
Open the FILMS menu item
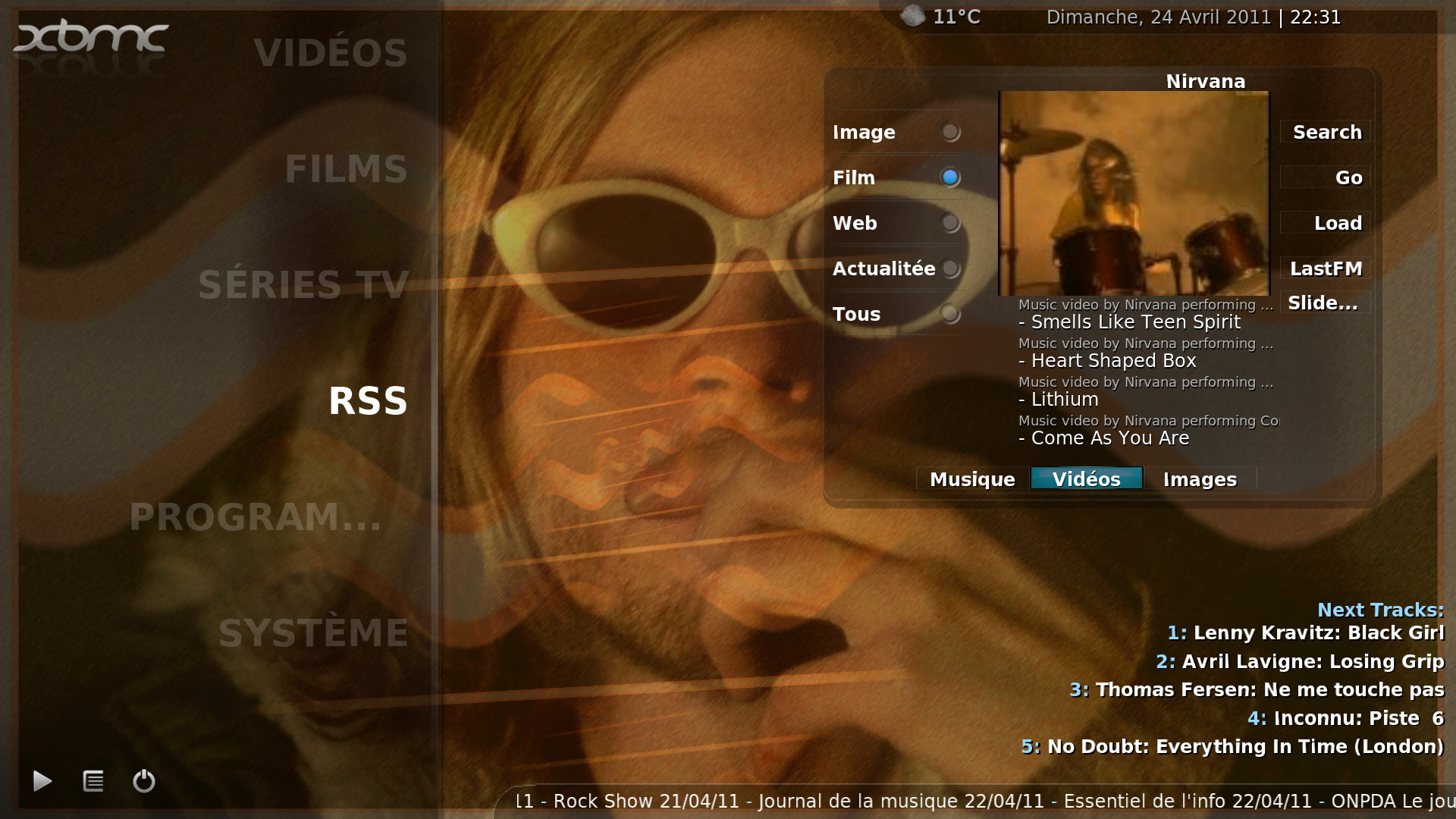tap(347, 169)
